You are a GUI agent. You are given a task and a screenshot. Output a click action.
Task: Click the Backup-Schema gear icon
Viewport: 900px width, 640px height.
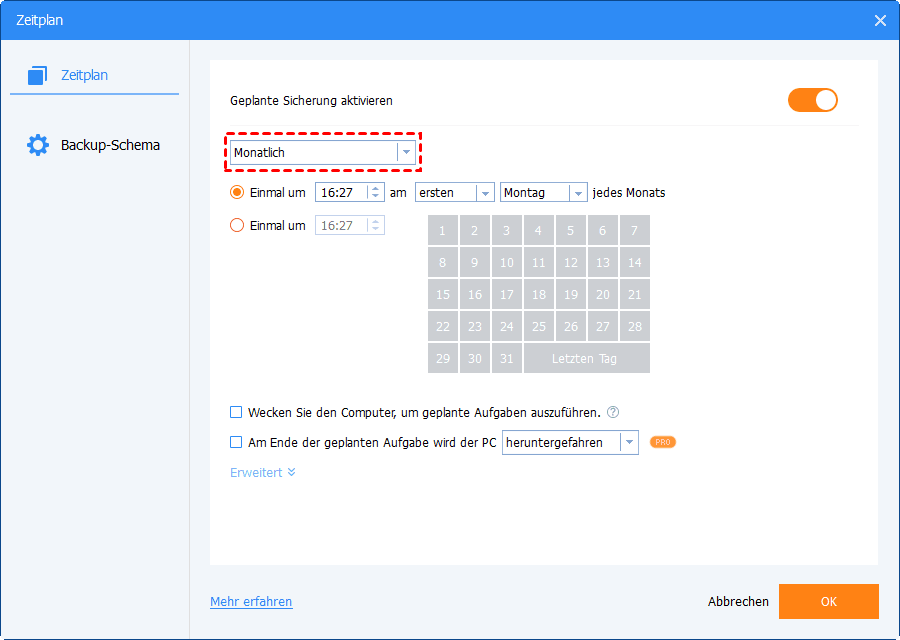coord(38,145)
